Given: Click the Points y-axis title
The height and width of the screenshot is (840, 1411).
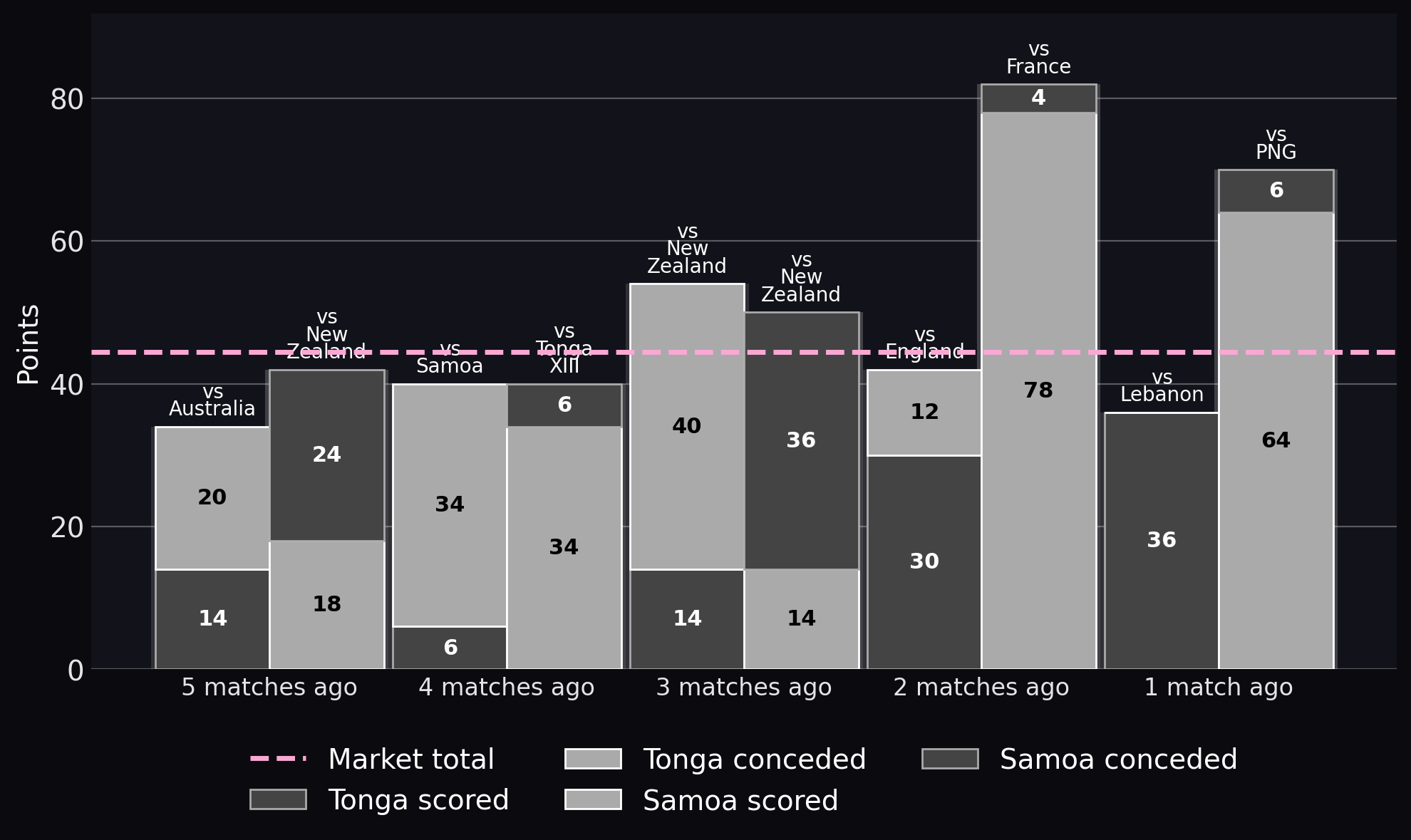Looking at the screenshot, I should point(28,345).
